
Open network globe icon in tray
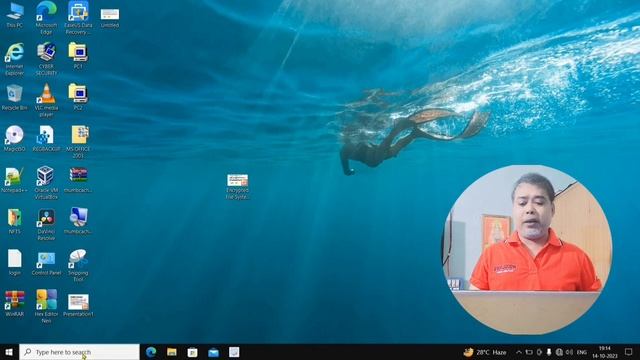[x=559, y=352]
